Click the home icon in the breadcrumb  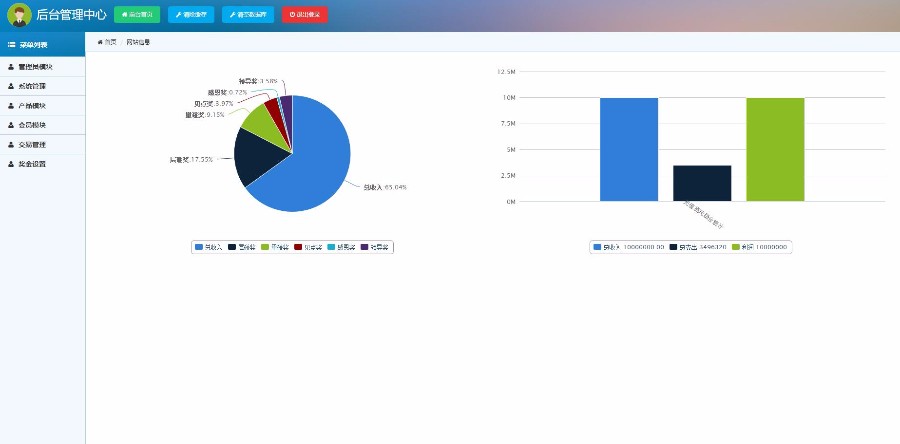(x=100, y=42)
